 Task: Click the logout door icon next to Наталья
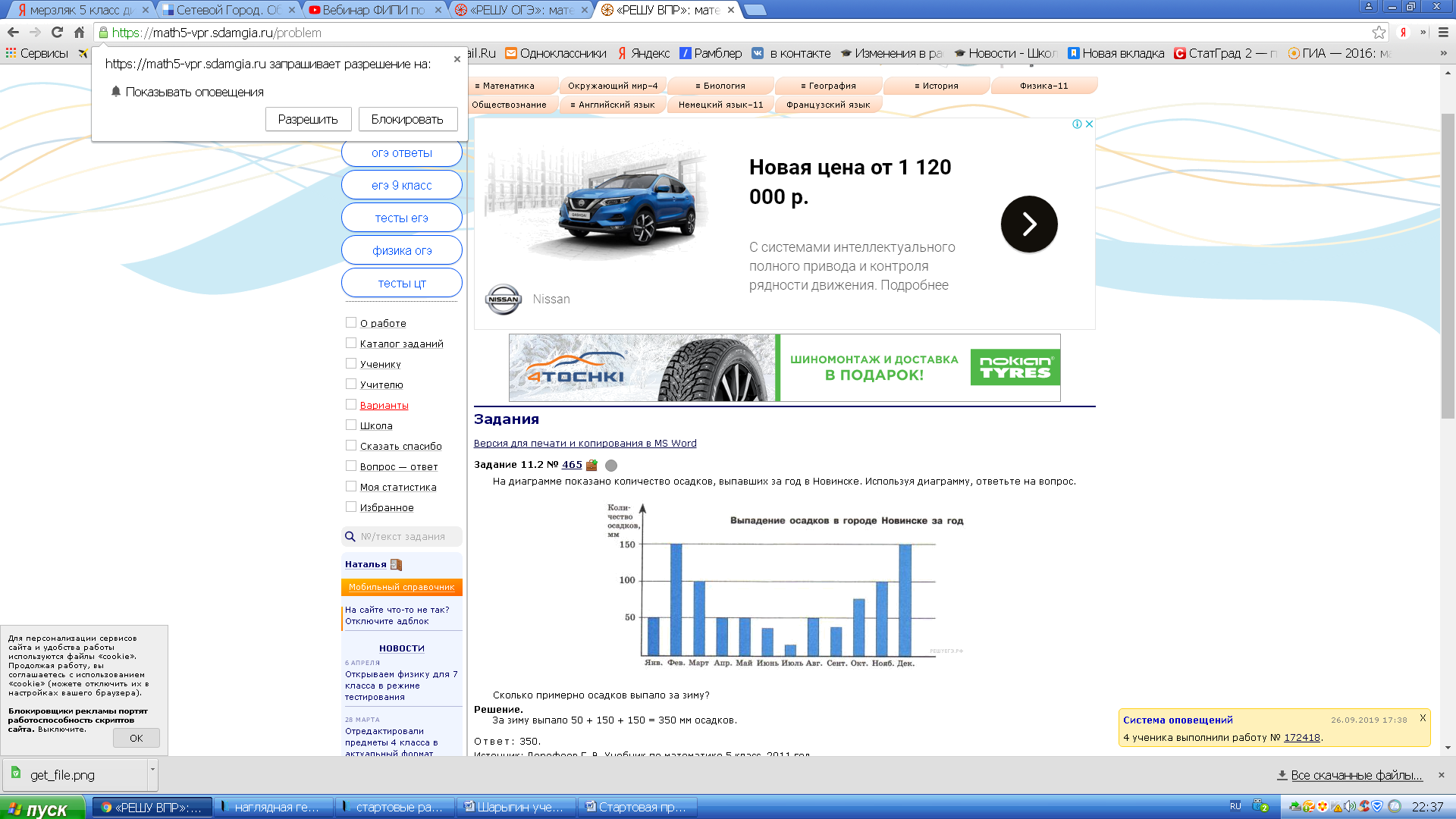tap(396, 564)
